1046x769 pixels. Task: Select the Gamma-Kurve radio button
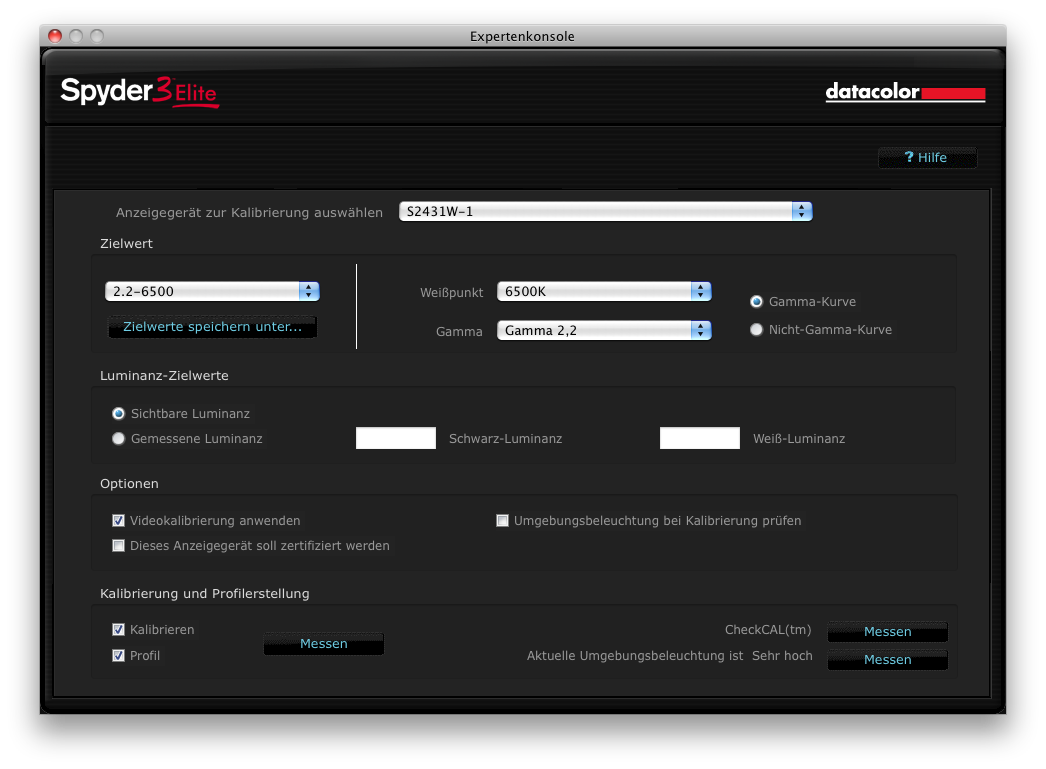[x=757, y=301]
